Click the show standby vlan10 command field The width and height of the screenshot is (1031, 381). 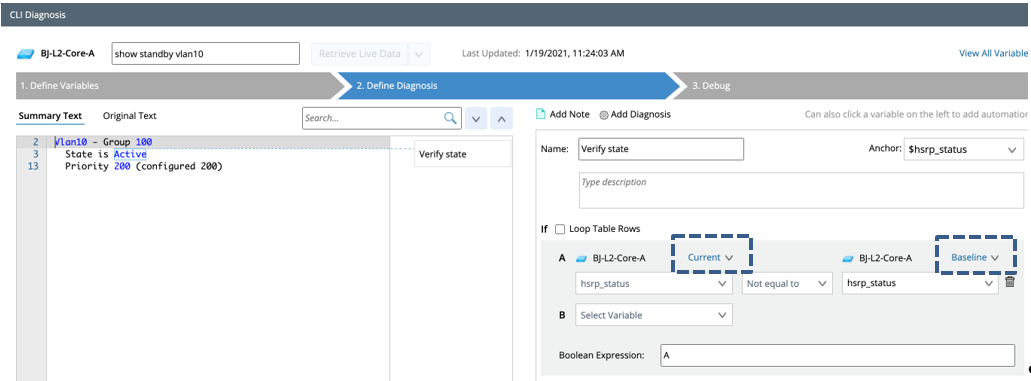[206, 54]
